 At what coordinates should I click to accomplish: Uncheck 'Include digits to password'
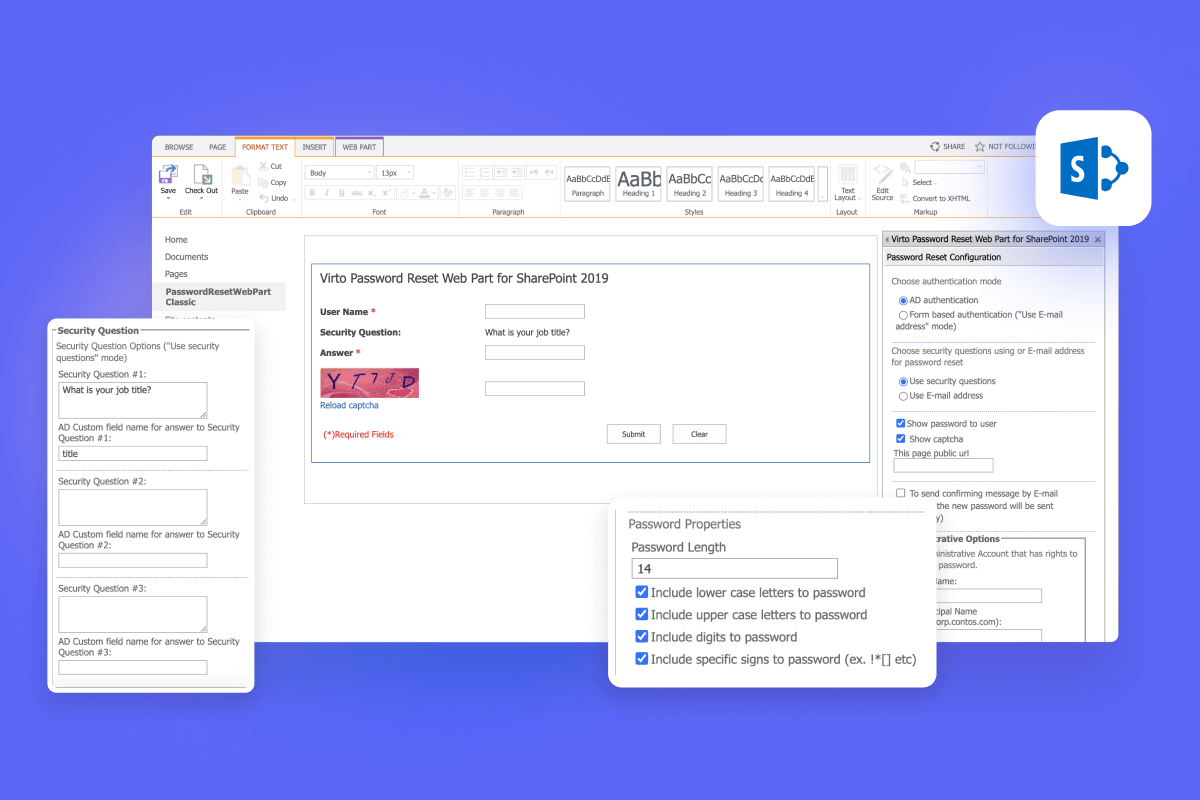[642, 636]
